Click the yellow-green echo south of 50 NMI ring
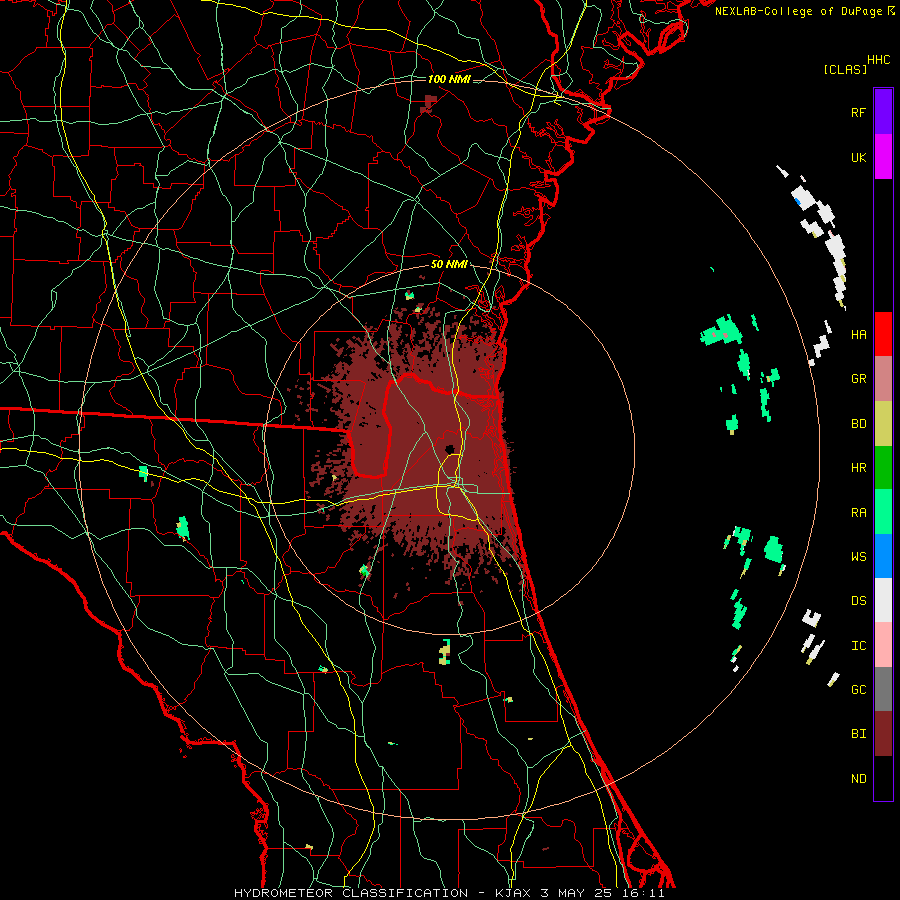Viewport: 900px width, 900px height. point(445,652)
